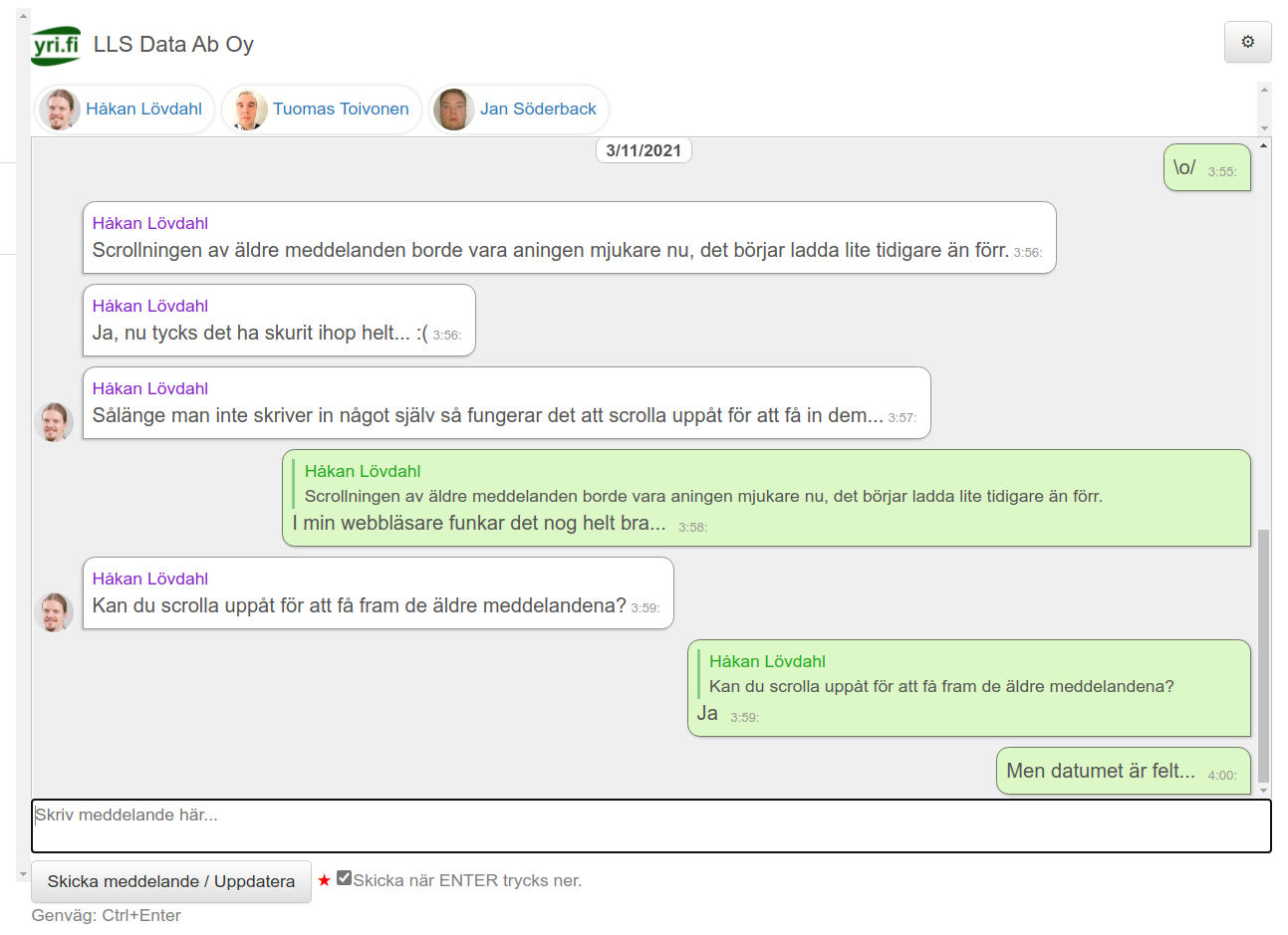Click sender name in 'Scrollningen av äldre' message

(x=150, y=223)
